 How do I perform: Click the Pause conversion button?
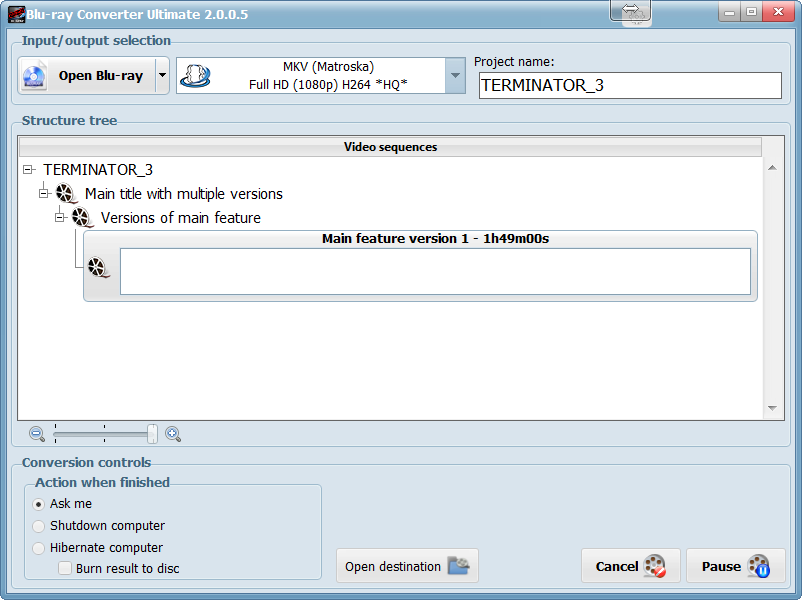(x=736, y=566)
